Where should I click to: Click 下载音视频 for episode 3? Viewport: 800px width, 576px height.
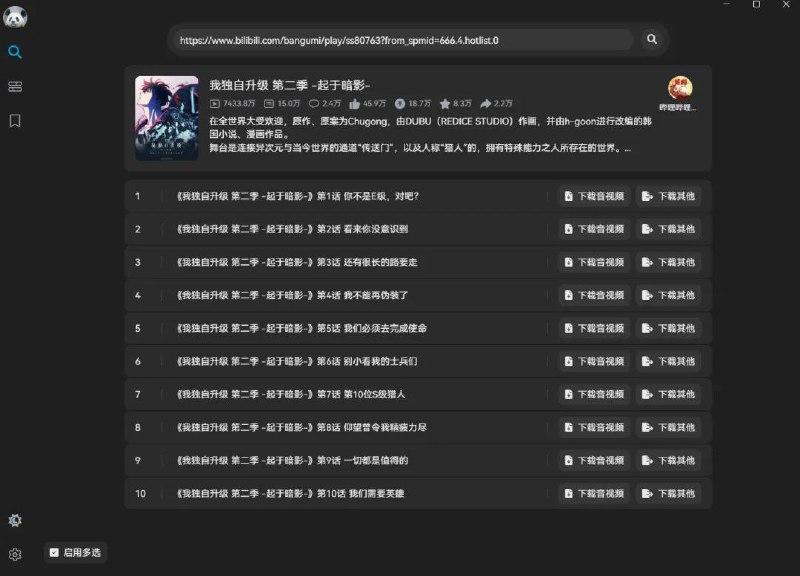pos(594,262)
